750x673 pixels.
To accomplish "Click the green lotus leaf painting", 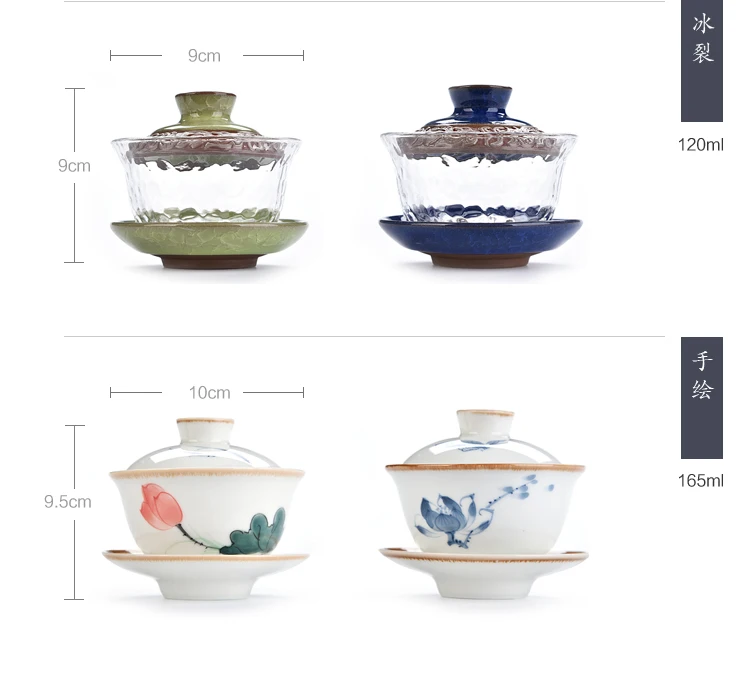I will pyautogui.click(x=254, y=532).
